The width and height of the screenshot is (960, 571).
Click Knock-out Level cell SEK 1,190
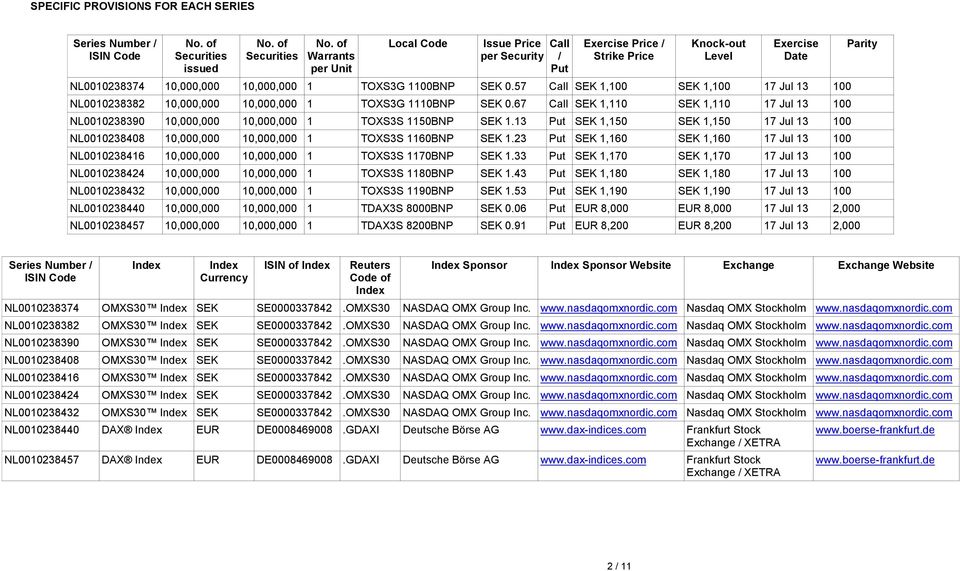[703, 191]
